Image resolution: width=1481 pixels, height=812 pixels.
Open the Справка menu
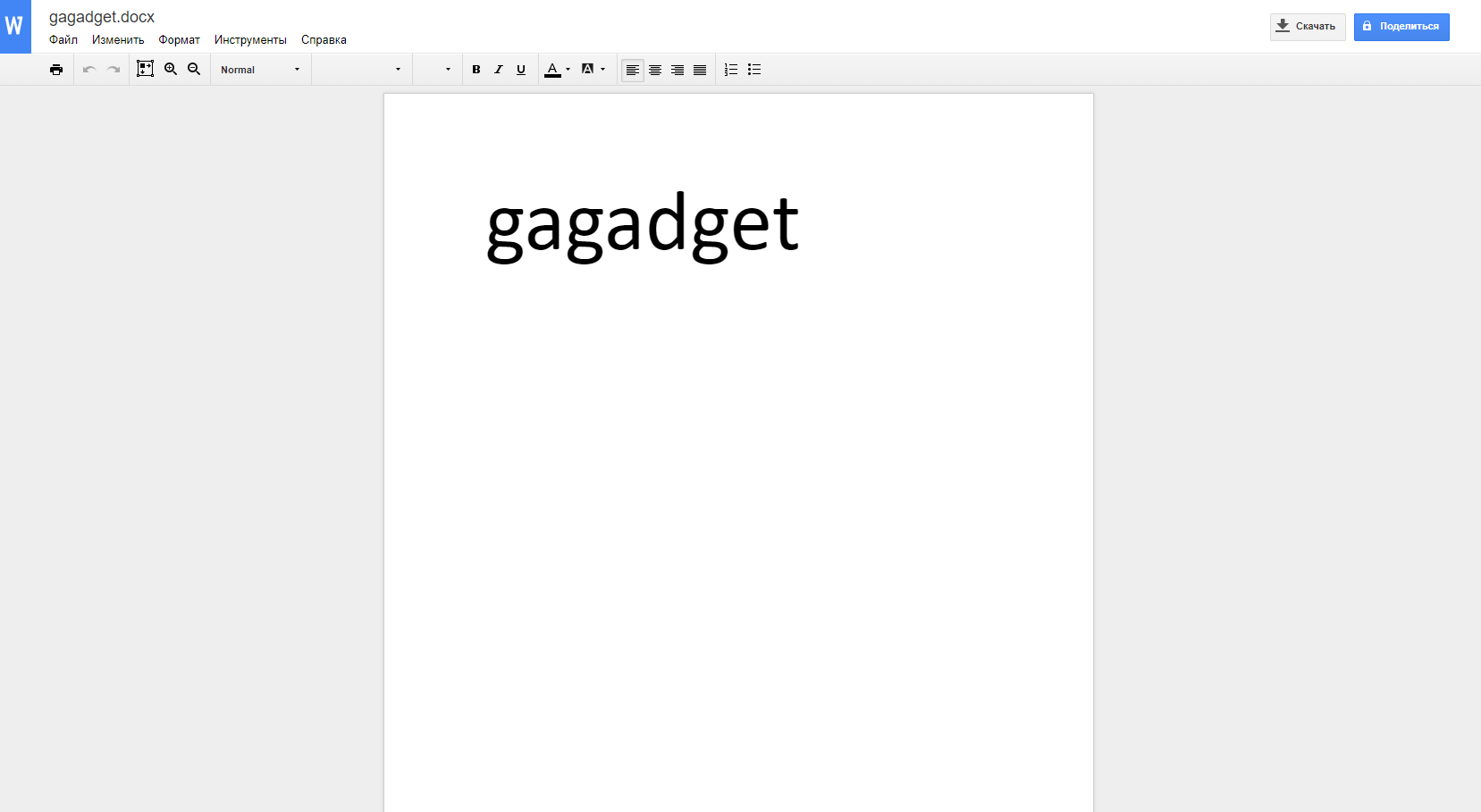pyautogui.click(x=324, y=40)
